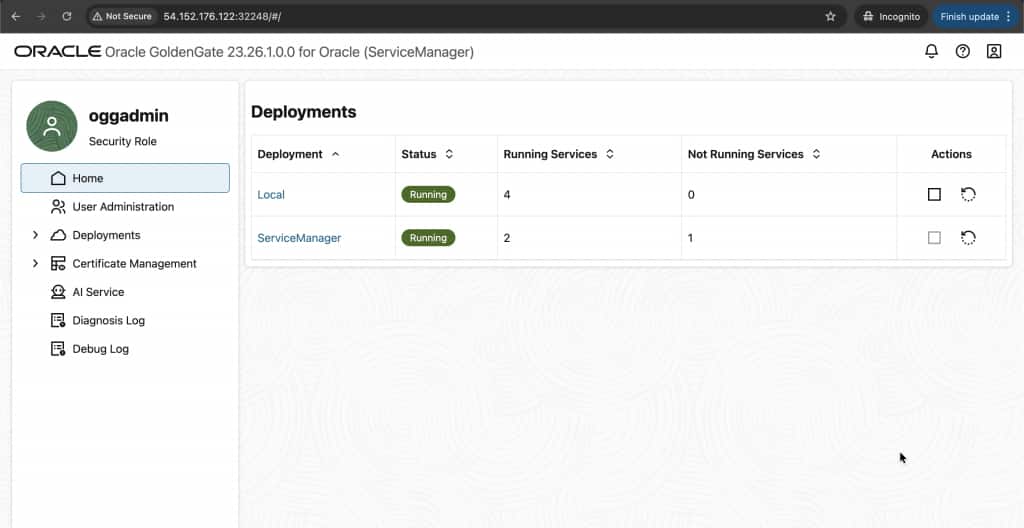Click the Running status badge for Local
Viewport: 1024px width, 528px height.
pyautogui.click(x=428, y=195)
